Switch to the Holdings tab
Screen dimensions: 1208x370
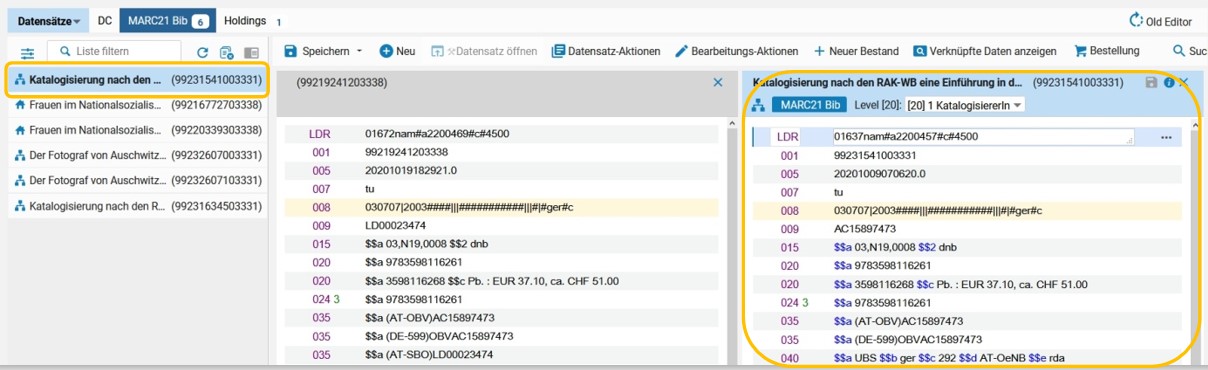coord(252,21)
